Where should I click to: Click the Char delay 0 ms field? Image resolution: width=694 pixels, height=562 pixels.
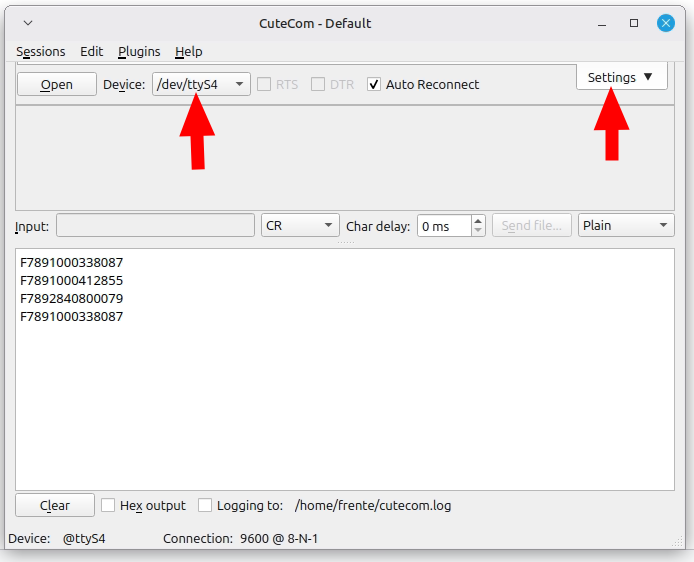pos(444,226)
